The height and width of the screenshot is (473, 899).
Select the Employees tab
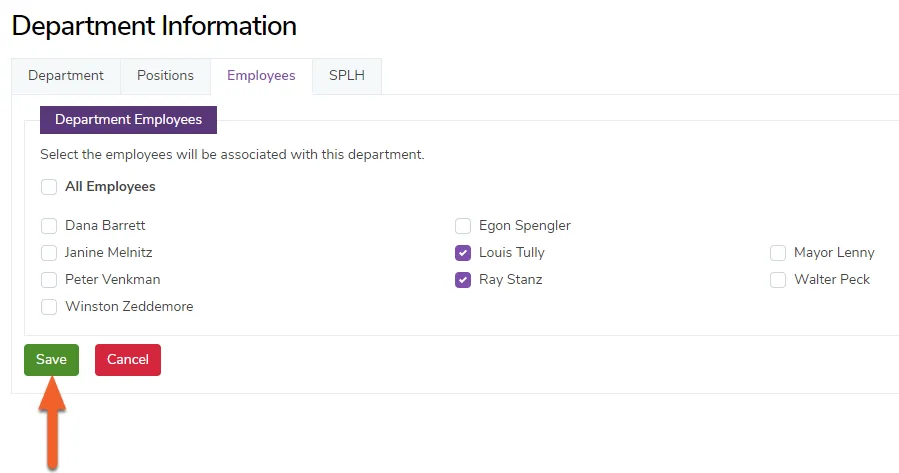[261, 76]
